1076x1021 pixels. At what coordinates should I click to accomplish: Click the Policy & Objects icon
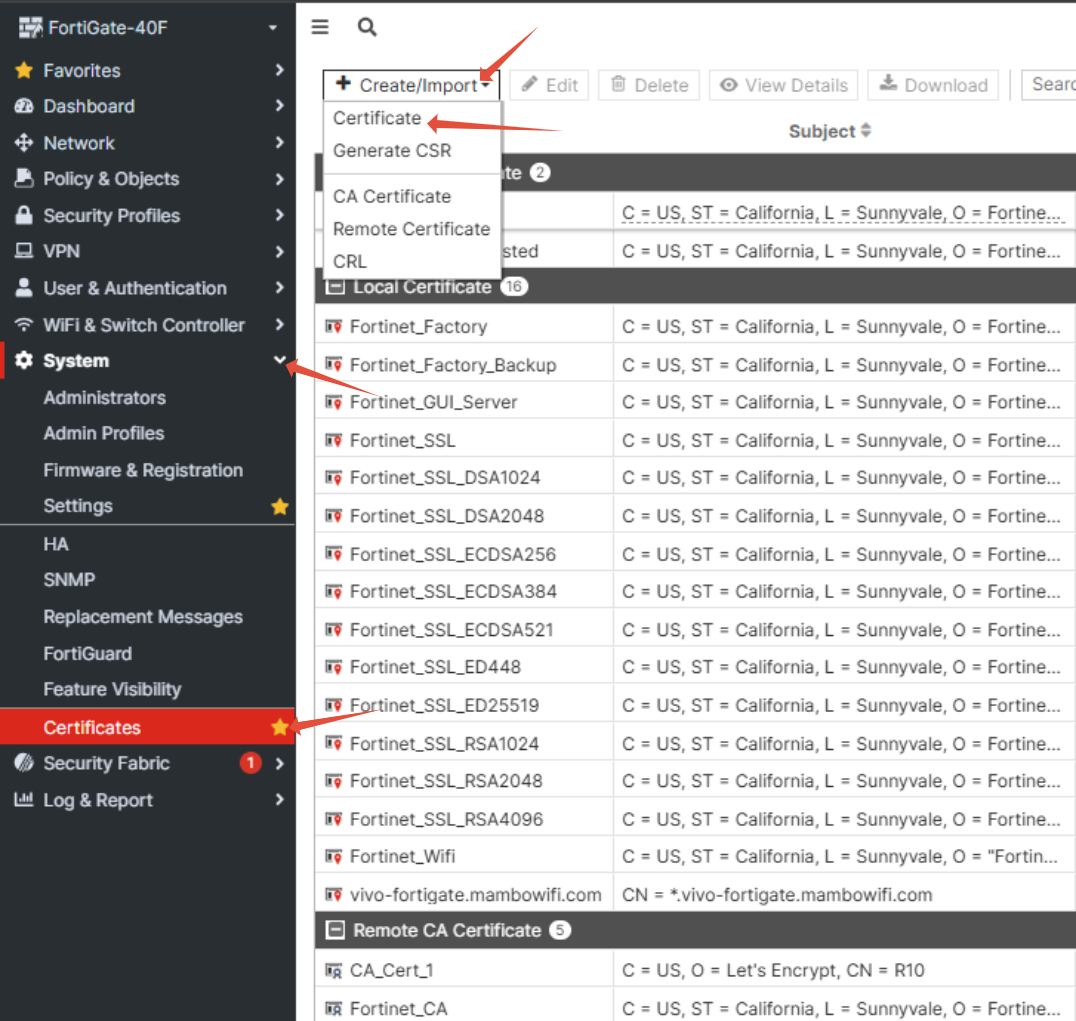click(x=24, y=178)
